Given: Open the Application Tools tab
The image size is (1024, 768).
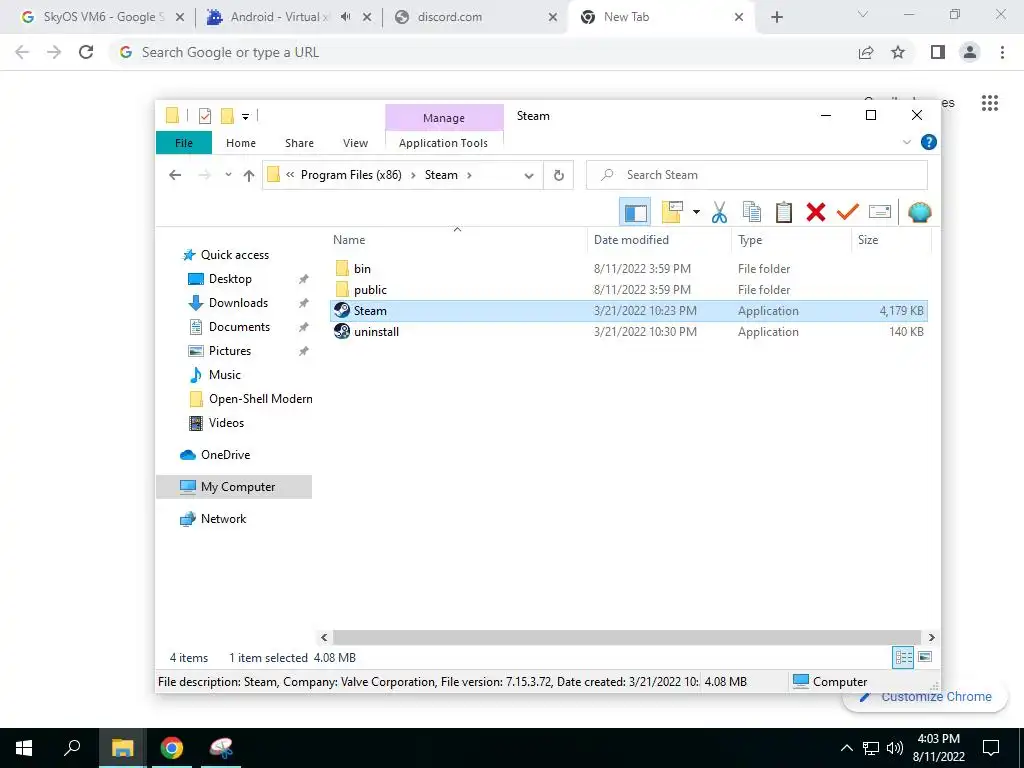Looking at the screenshot, I should tap(443, 143).
